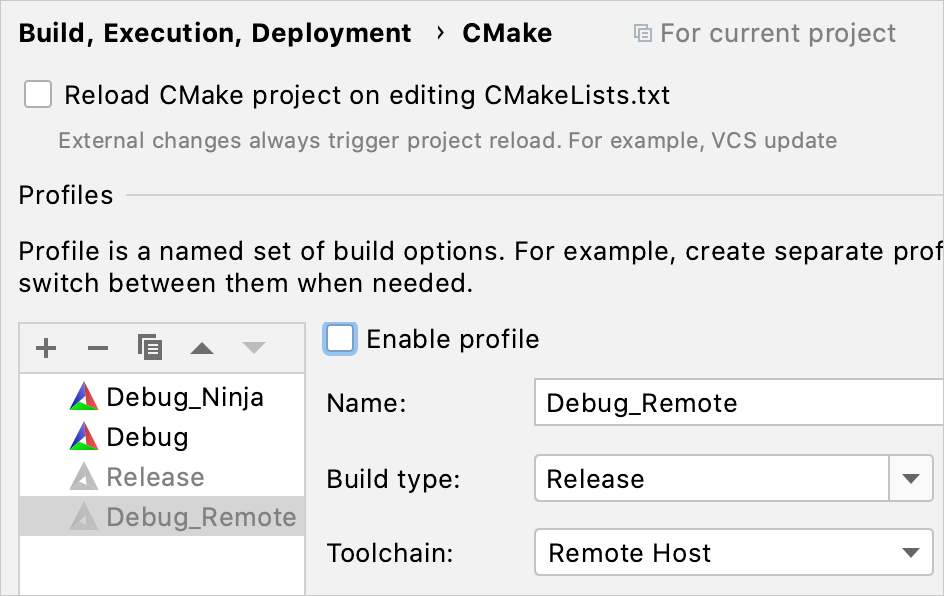Viewport: 944px width, 596px height.
Task: Click the plus icon to add profile
Action: click(x=46, y=348)
